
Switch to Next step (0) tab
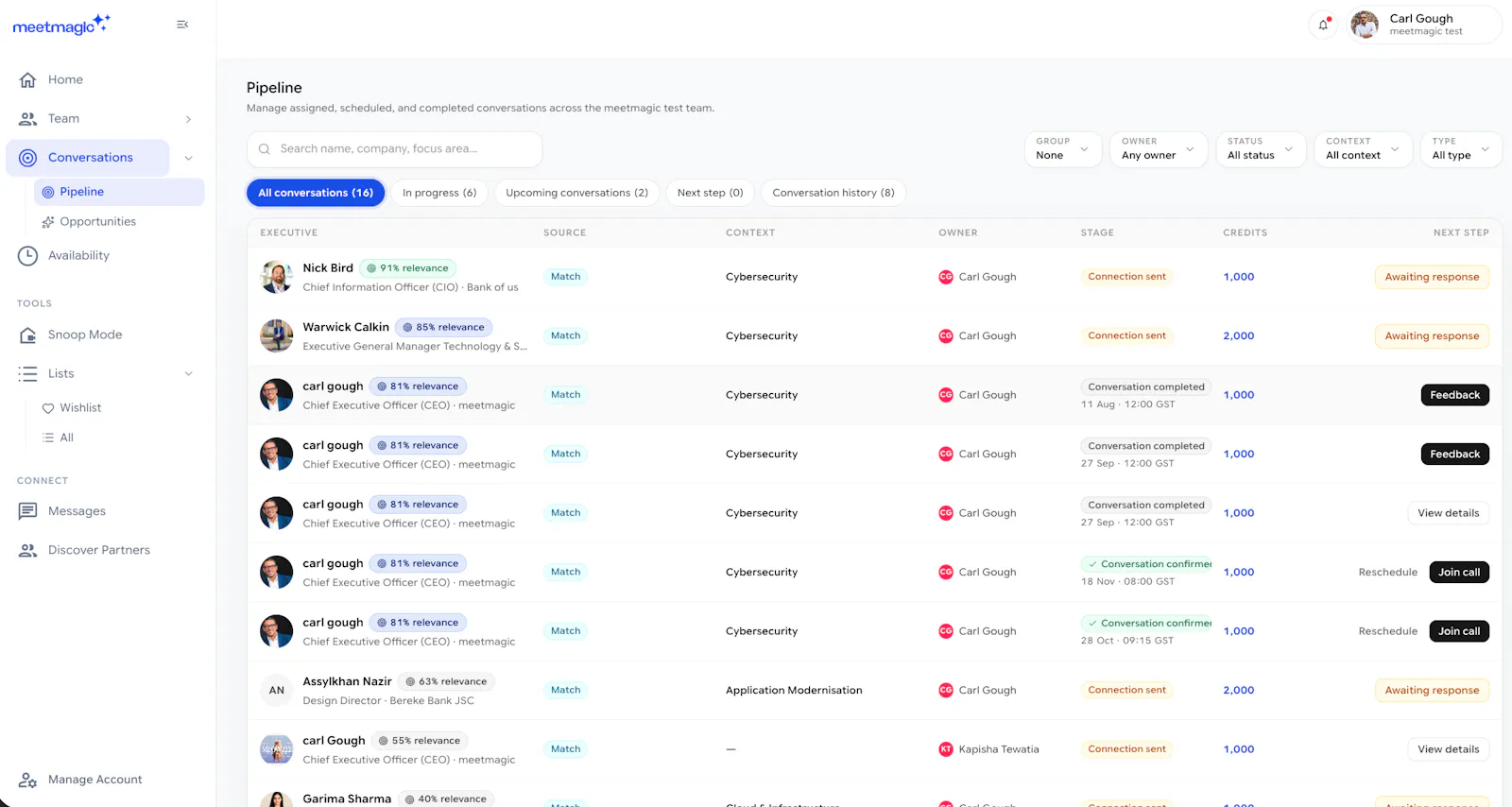click(x=710, y=193)
